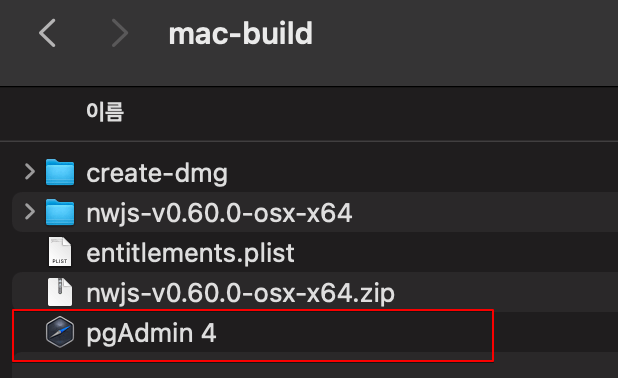Expand the create-dmg folder
The height and width of the screenshot is (378, 618).
pyautogui.click(x=30, y=172)
